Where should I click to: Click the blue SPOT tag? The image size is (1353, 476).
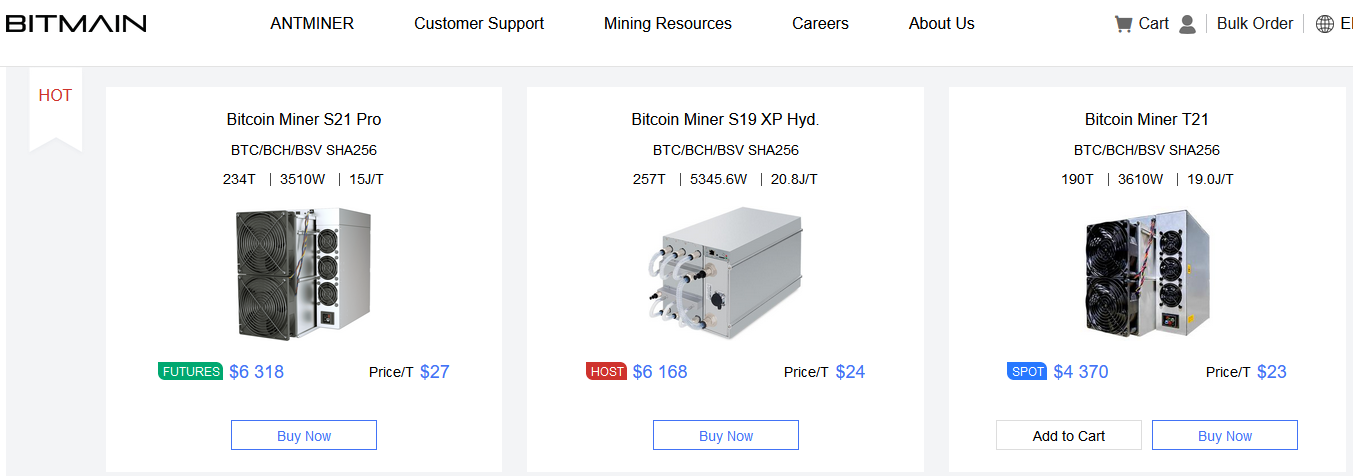(x=1028, y=372)
